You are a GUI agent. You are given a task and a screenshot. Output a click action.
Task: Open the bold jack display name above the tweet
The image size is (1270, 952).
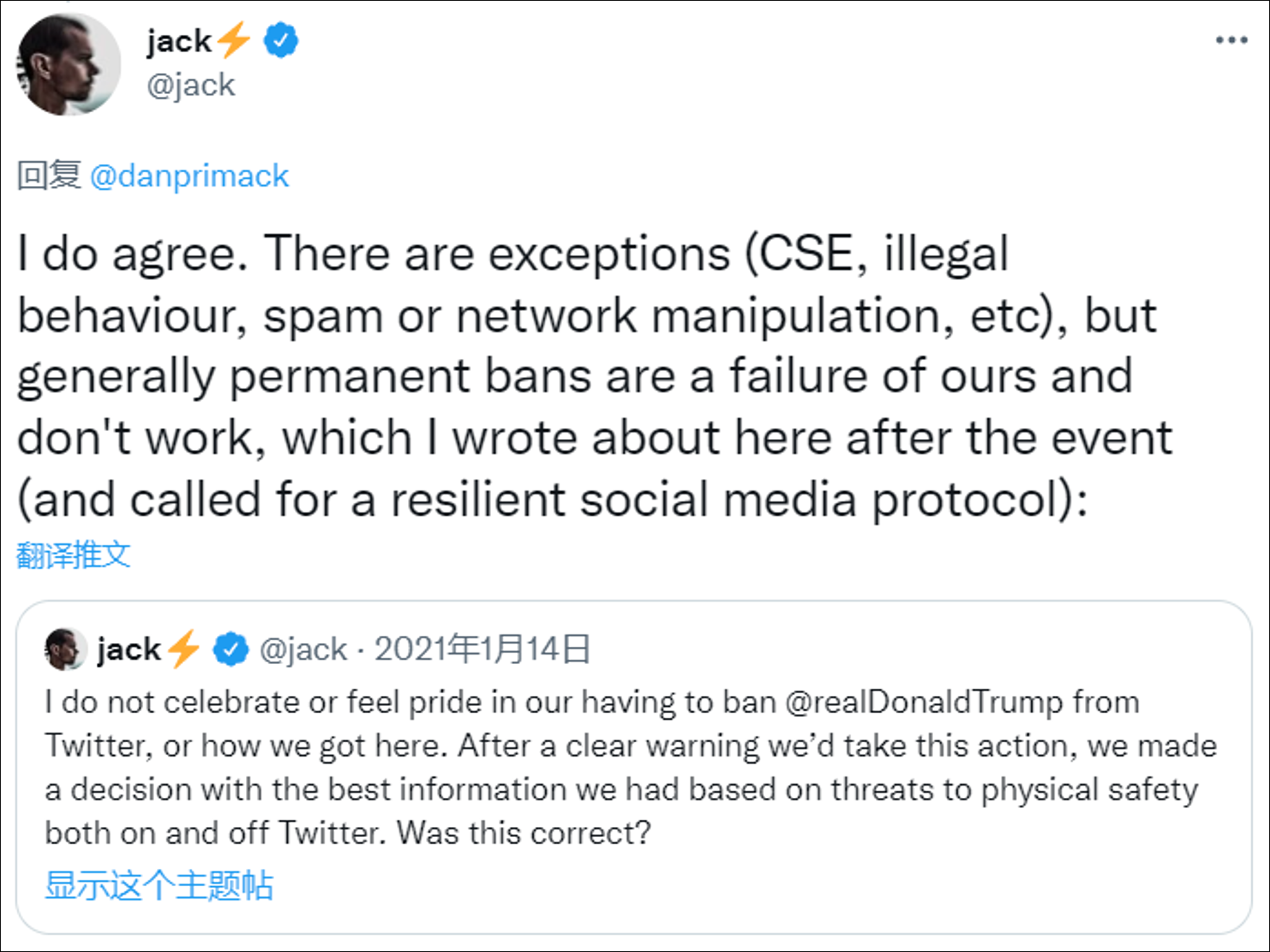coord(179,41)
